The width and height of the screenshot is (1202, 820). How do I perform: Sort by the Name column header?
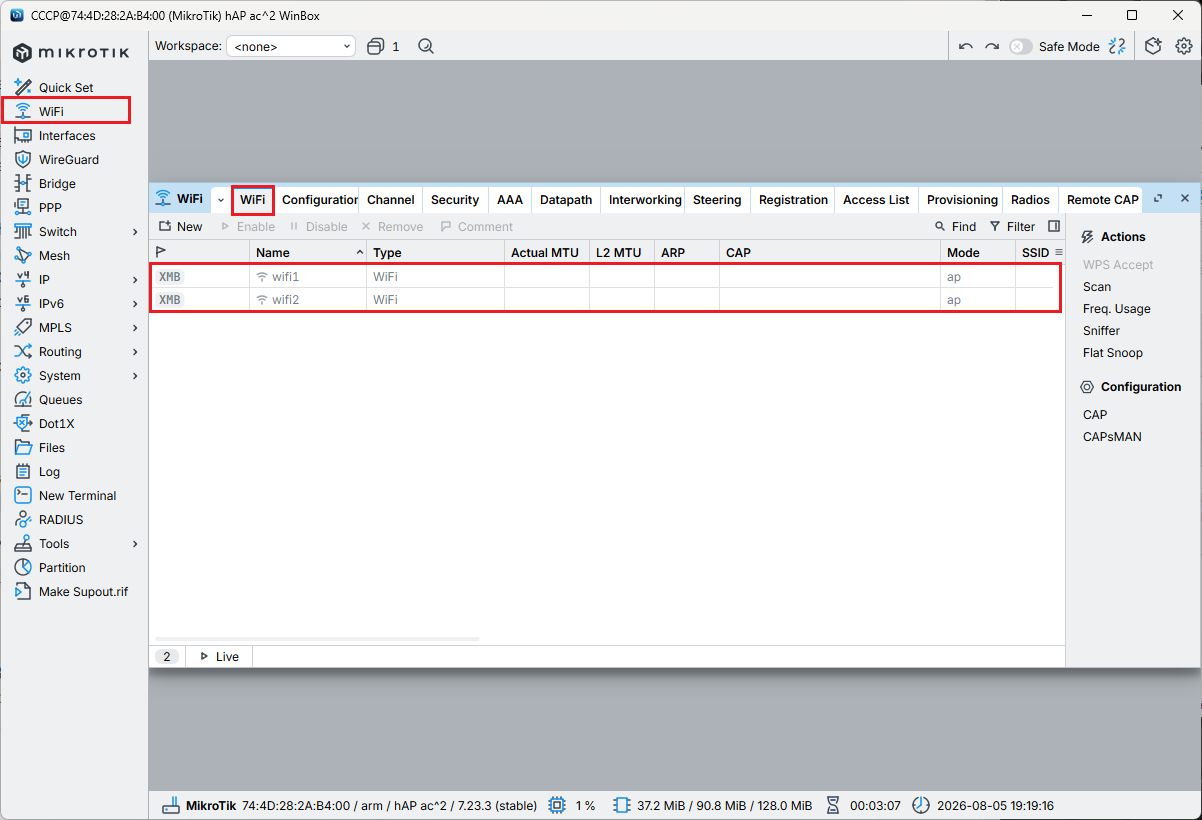(308, 253)
